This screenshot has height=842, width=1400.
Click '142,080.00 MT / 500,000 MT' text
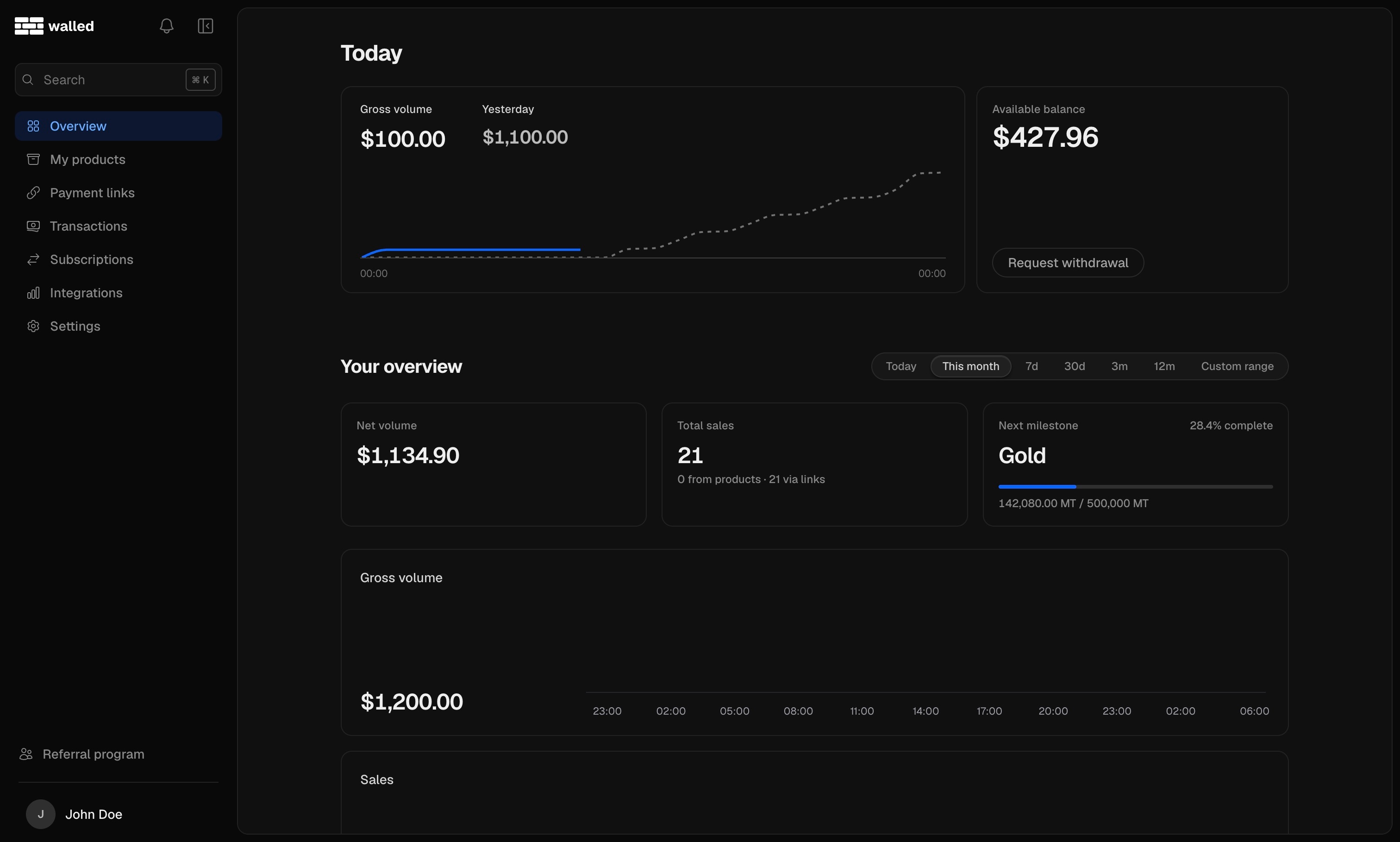(1073, 503)
